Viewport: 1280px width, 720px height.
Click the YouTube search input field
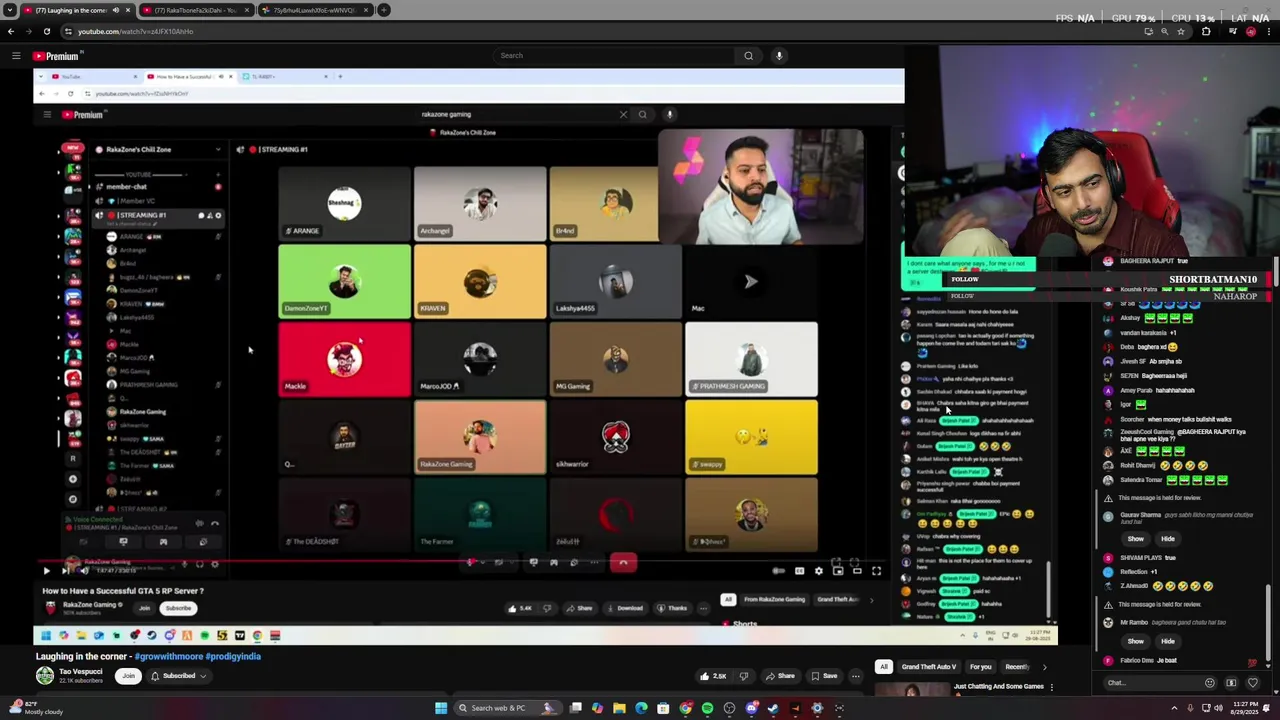pos(615,56)
